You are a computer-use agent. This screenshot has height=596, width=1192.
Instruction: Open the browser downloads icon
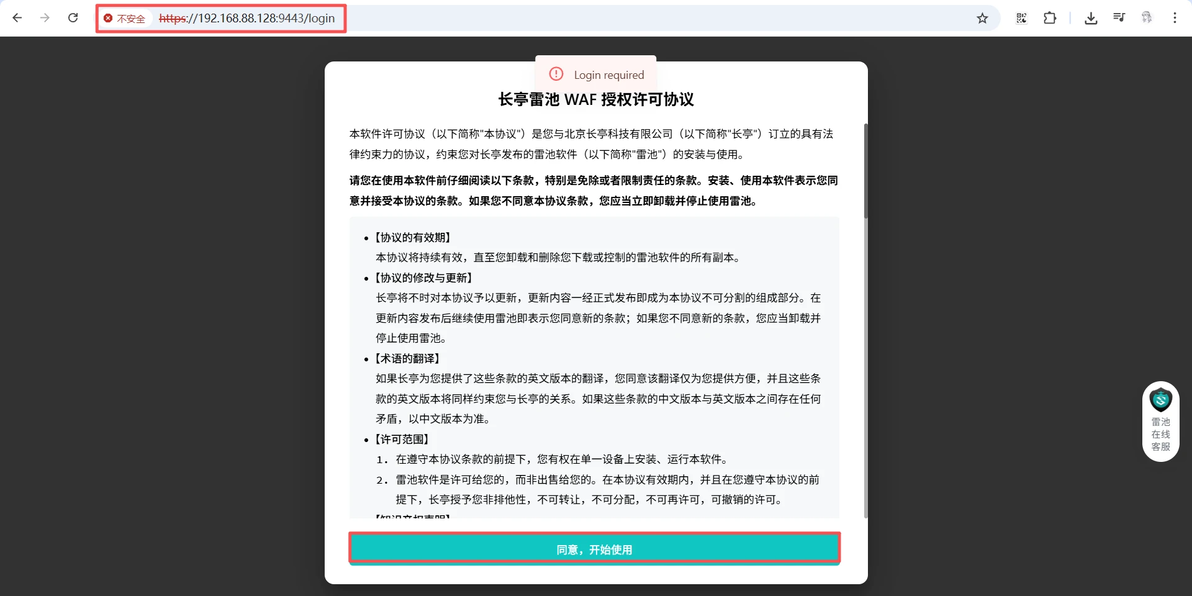tap(1091, 18)
